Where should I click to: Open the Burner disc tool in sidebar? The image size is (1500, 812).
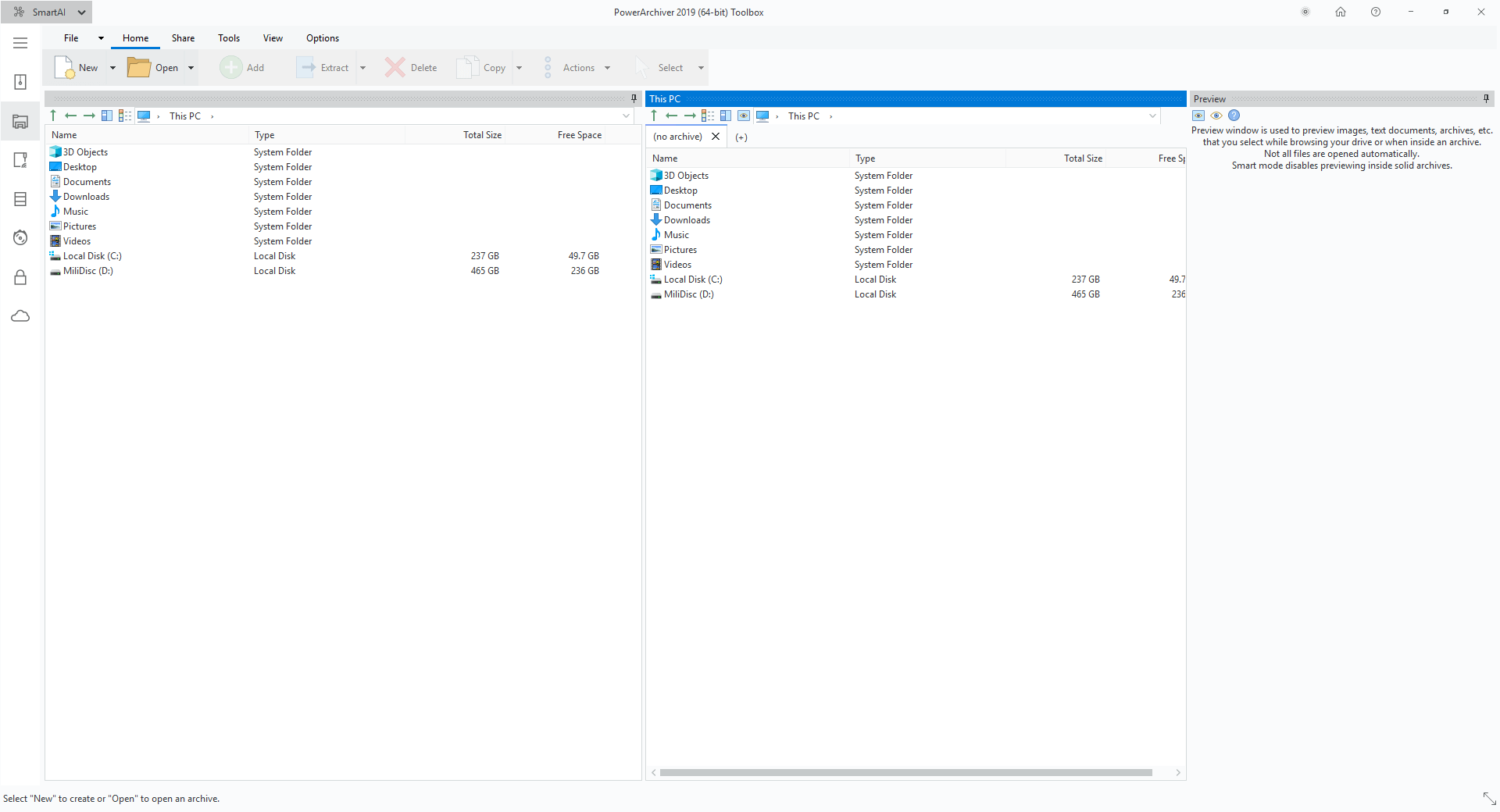(x=20, y=237)
